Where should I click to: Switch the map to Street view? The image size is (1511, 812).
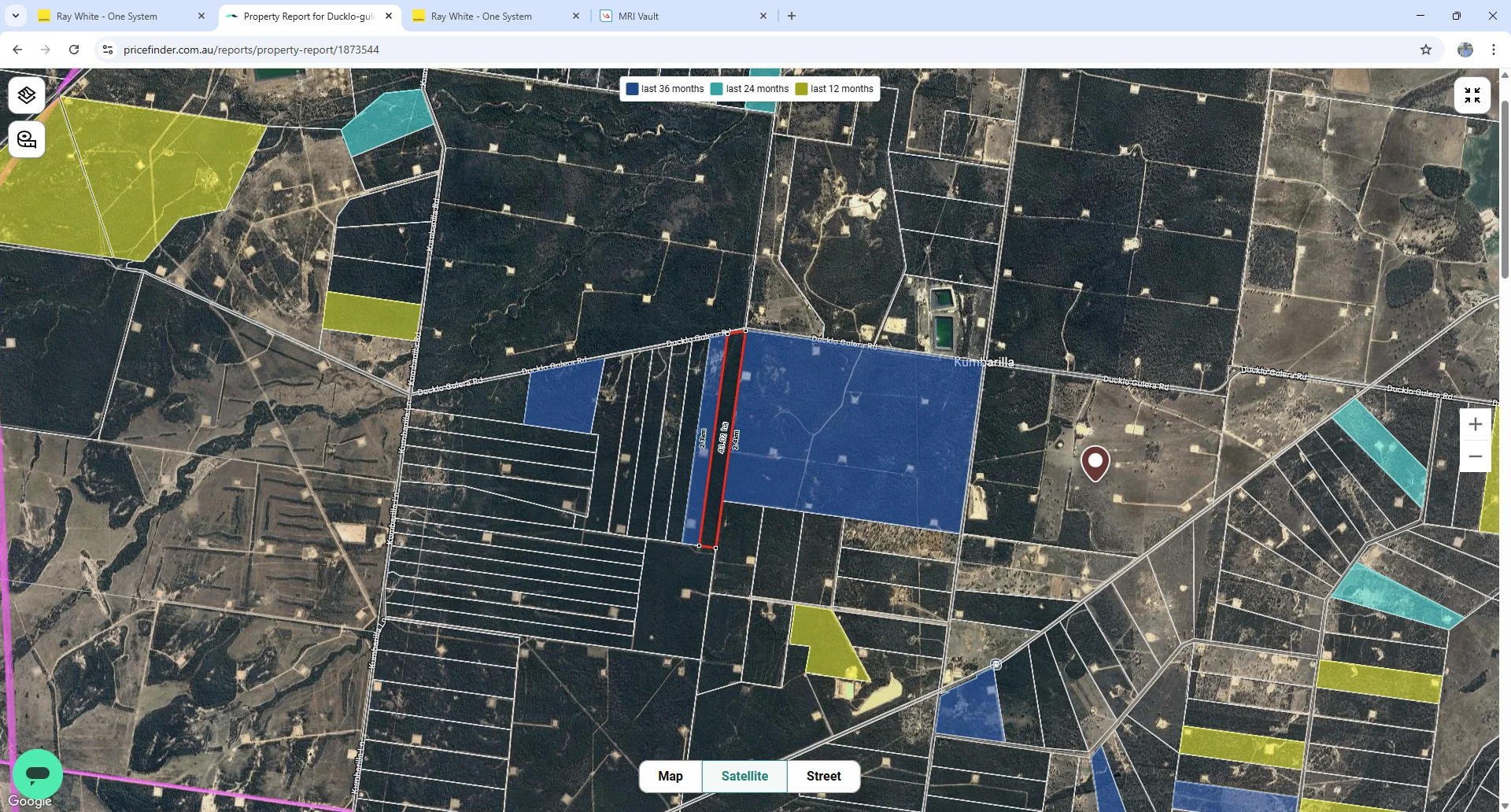[823, 776]
